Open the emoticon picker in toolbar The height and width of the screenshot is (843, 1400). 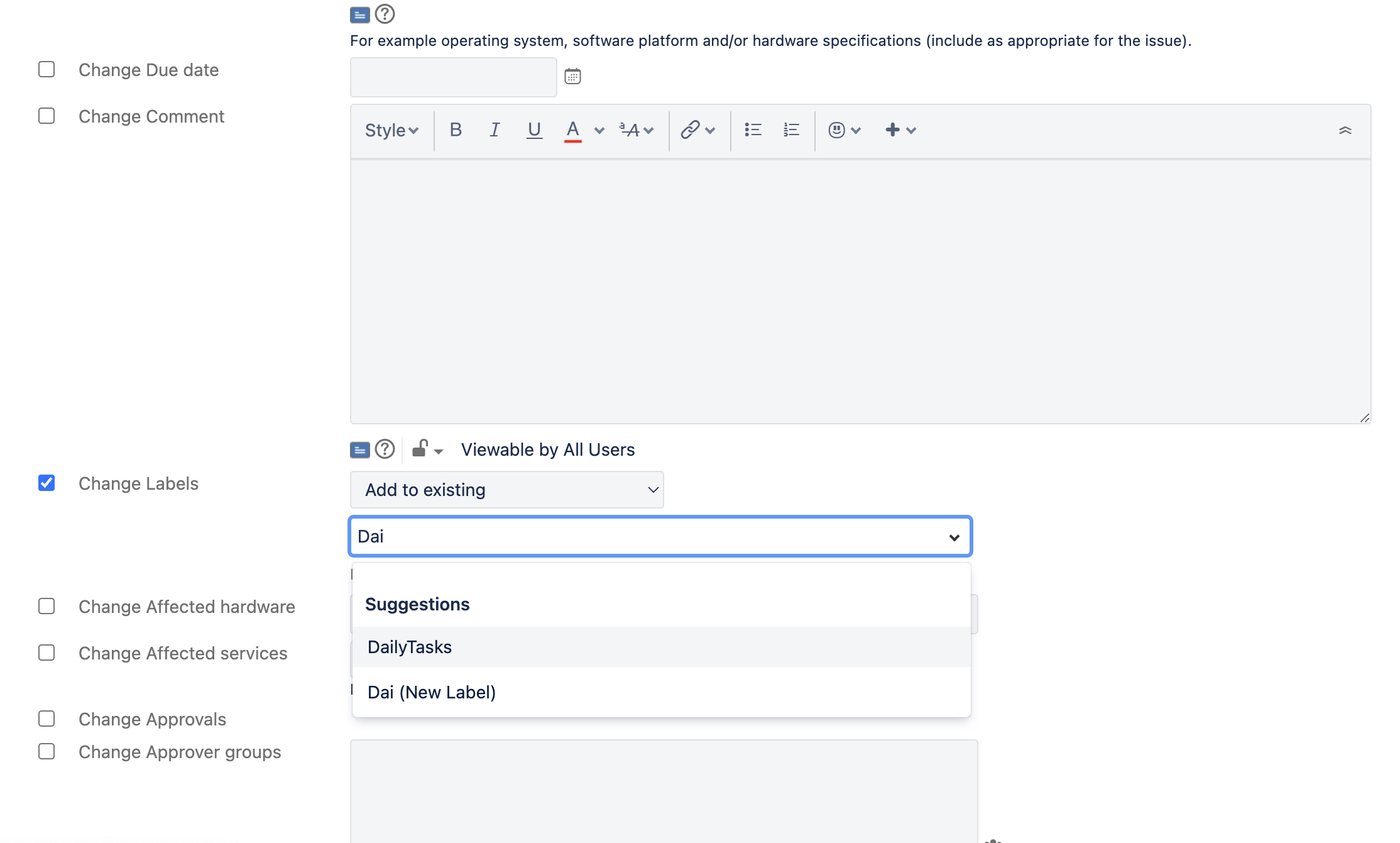(844, 130)
